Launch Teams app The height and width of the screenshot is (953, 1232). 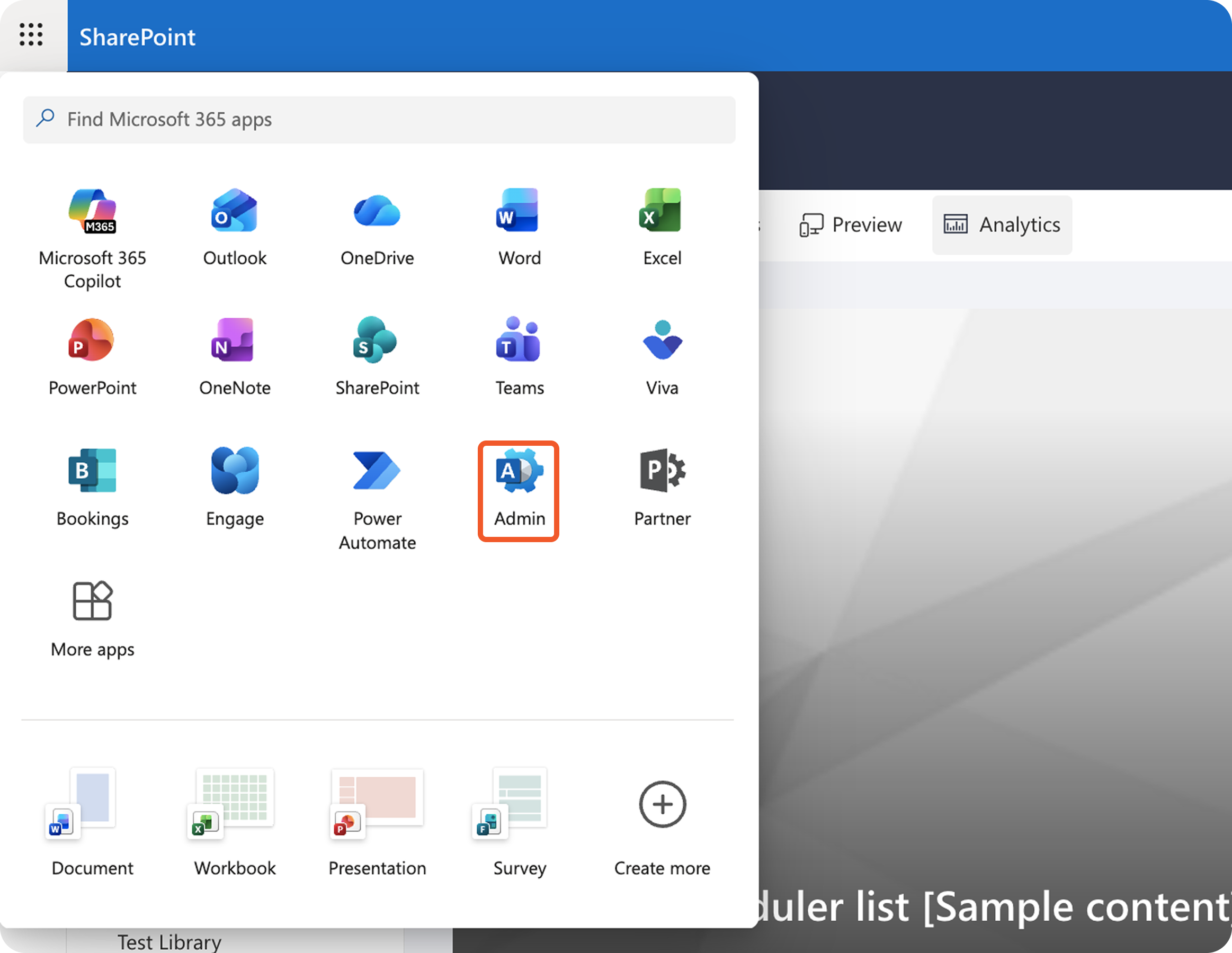point(519,356)
